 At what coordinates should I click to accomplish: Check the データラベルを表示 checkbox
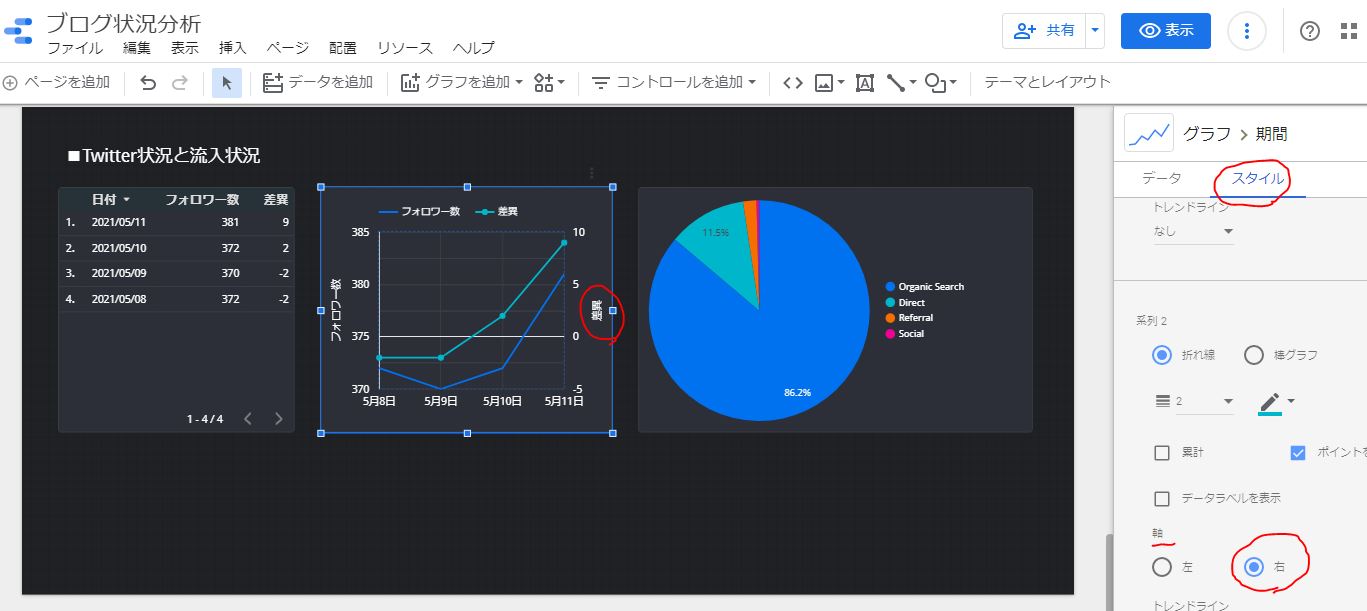click(1162, 498)
